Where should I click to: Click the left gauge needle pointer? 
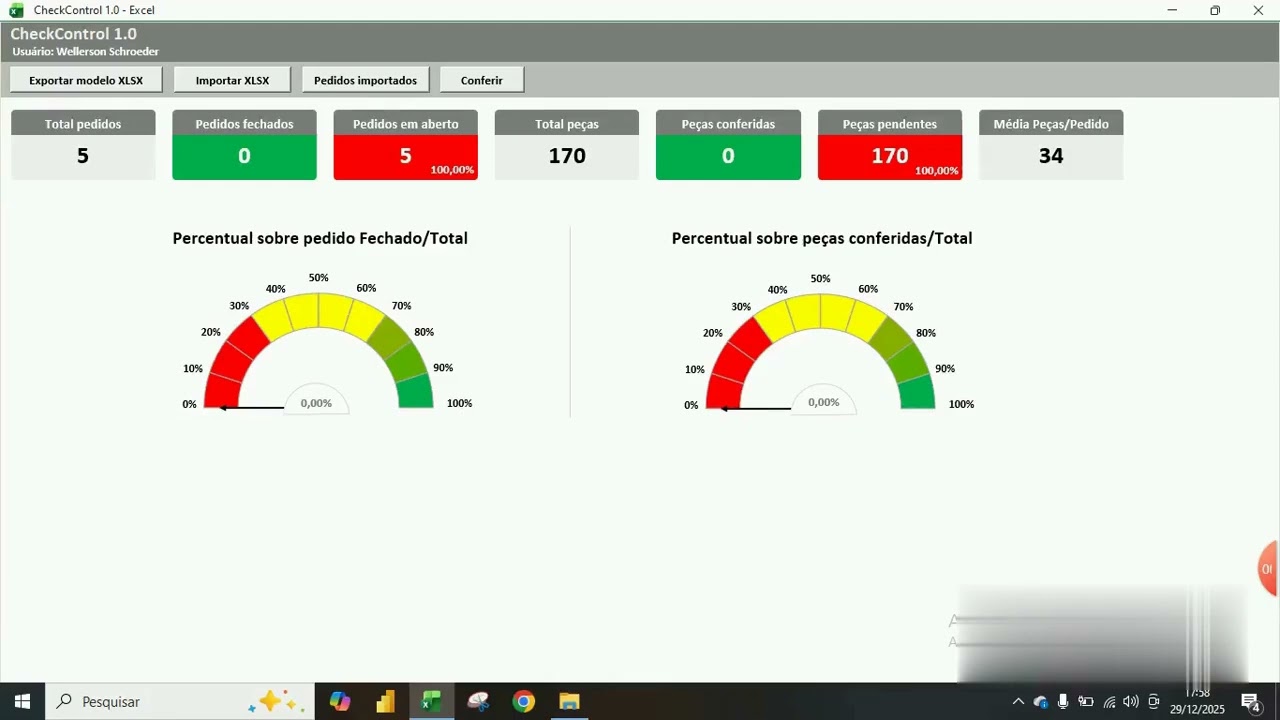pos(251,407)
